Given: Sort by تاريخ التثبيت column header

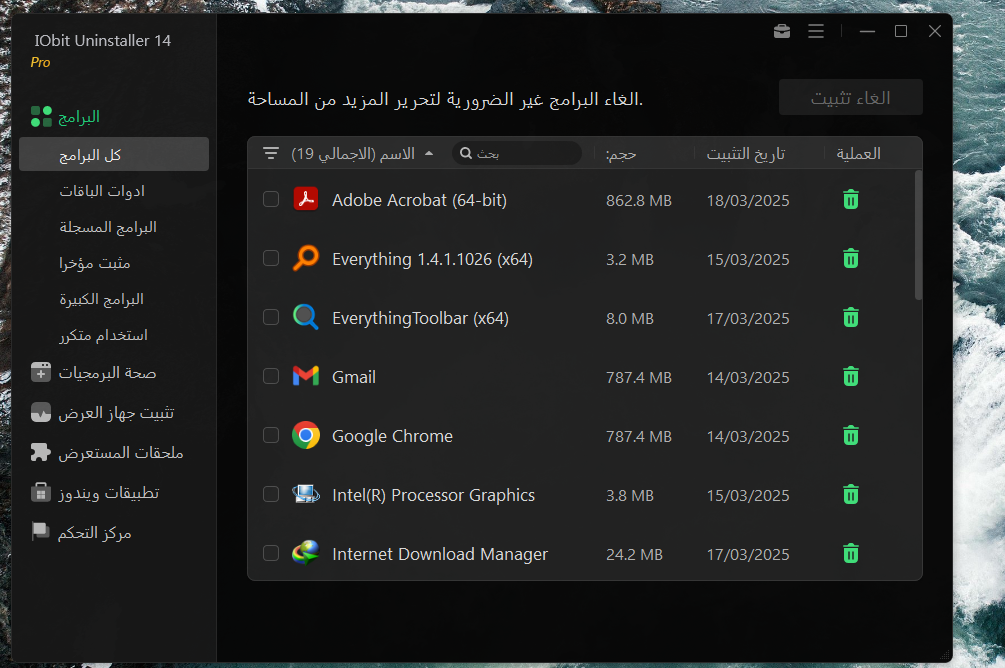Looking at the screenshot, I should (745, 154).
